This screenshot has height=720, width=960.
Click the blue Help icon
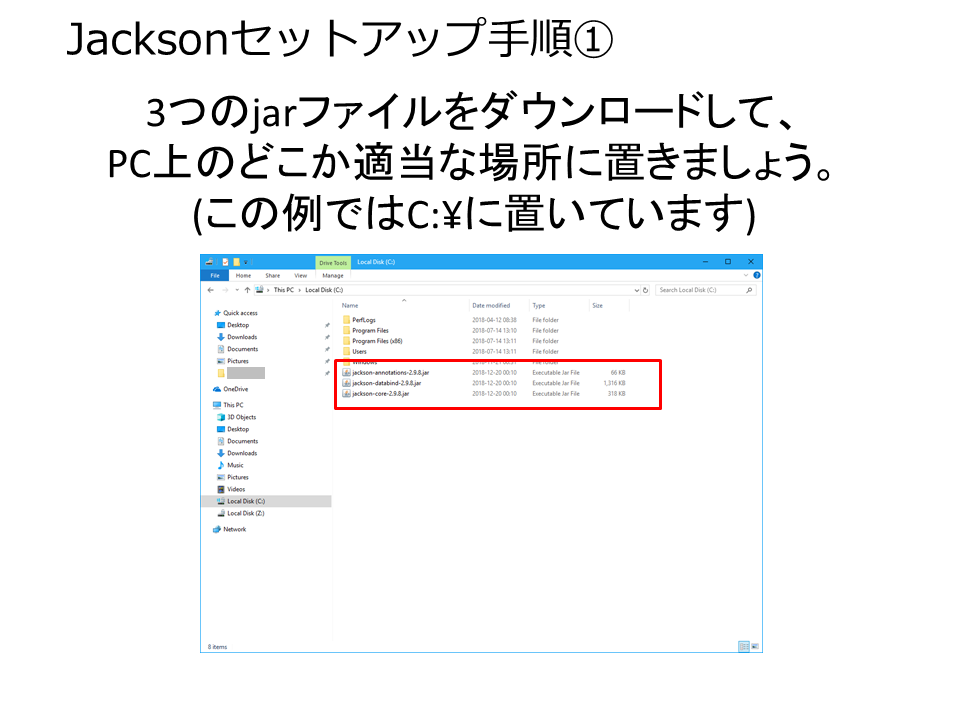pos(757,276)
